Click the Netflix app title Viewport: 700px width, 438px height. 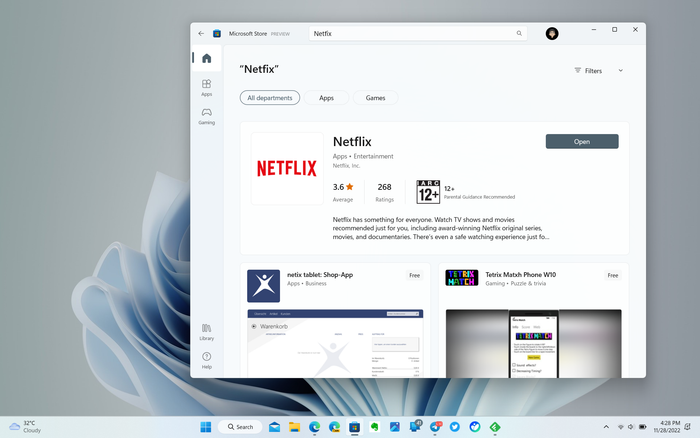pos(352,142)
